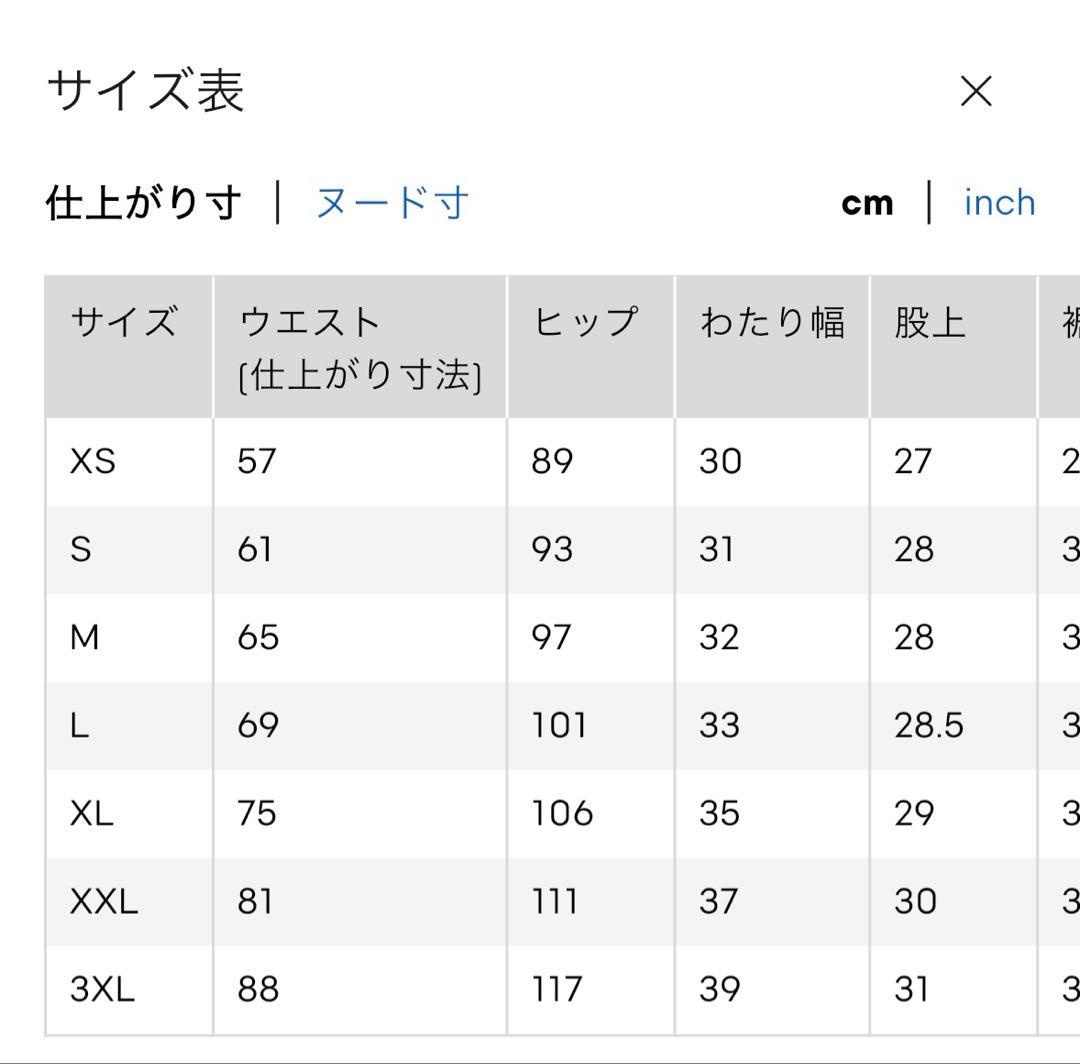
Task: Select the L size row label
Action: (x=79, y=726)
